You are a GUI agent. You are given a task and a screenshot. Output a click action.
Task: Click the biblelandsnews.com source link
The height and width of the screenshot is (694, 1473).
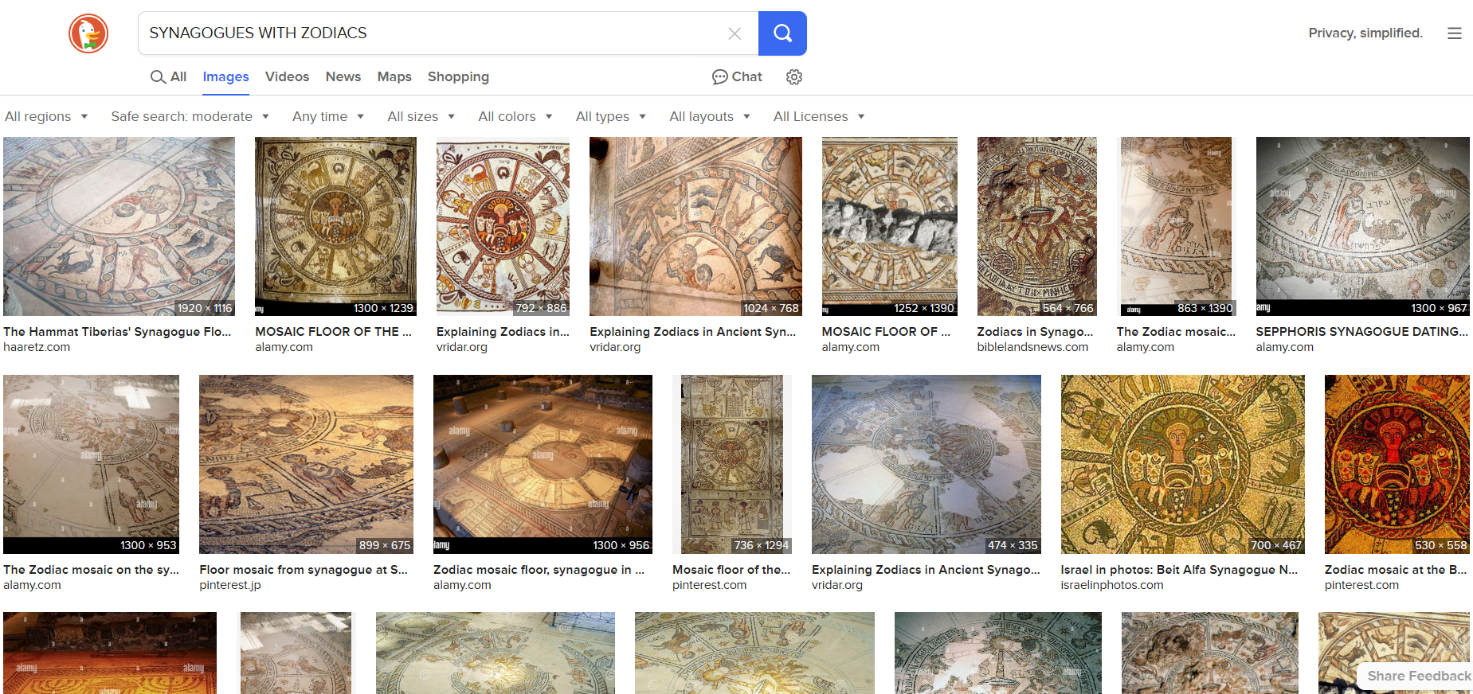click(x=1033, y=348)
